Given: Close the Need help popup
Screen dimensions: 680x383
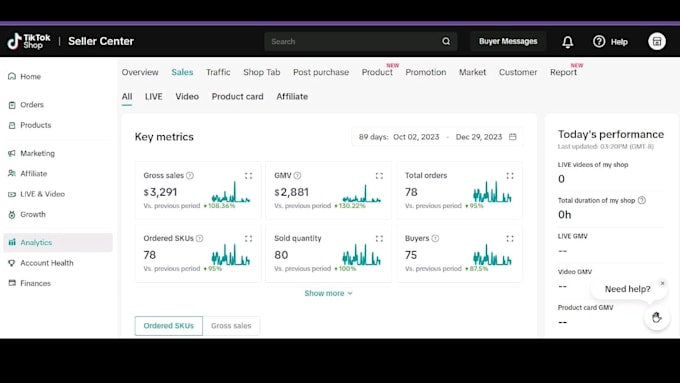Looking at the screenshot, I should click(x=662, y=283).
